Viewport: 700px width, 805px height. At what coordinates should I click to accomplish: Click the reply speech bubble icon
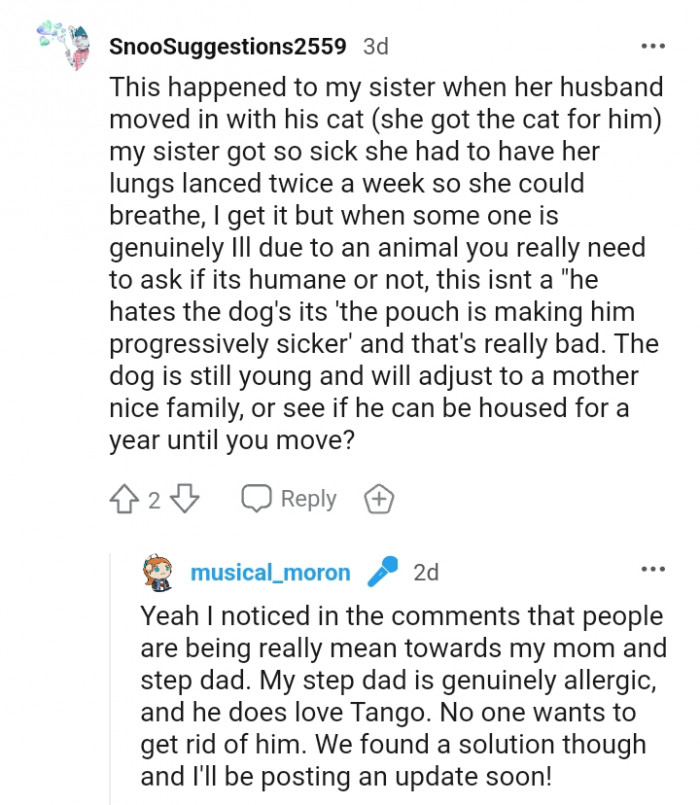click(258, 498)
